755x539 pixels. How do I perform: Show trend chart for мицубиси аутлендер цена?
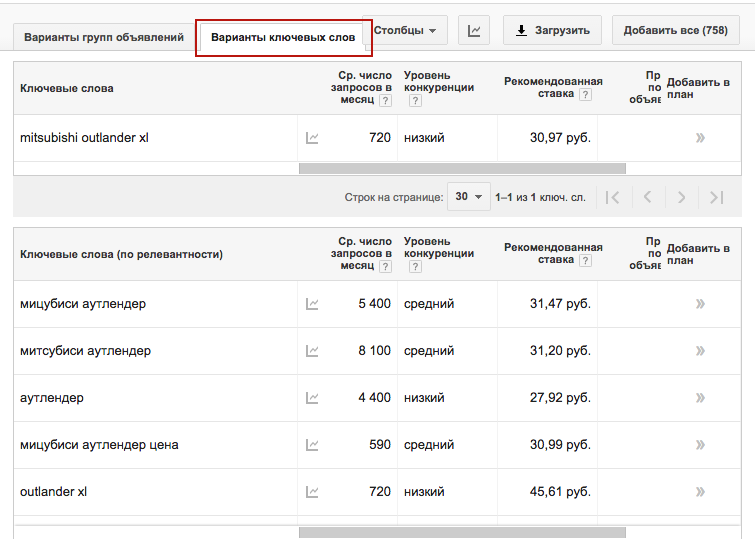click(312, 445)
